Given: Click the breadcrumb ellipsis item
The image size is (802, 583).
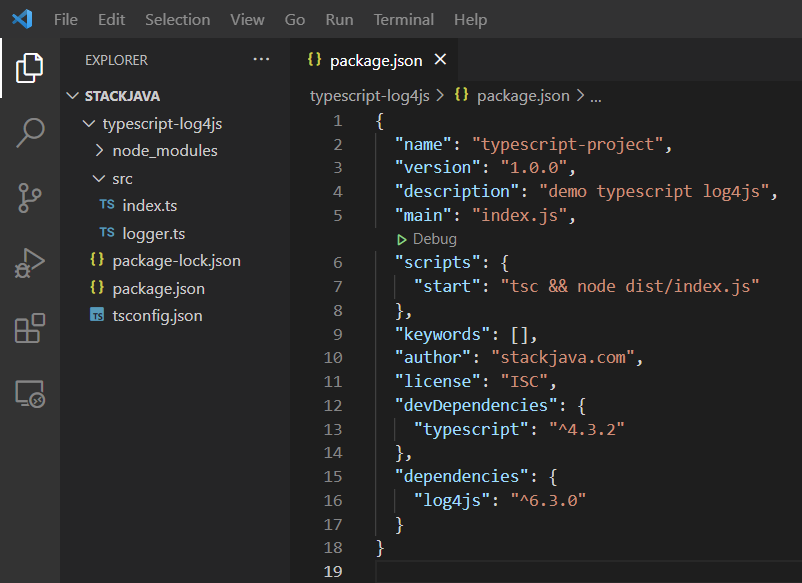Looking at the screenshot, I should pyautogui.click(x=596, y=97).
